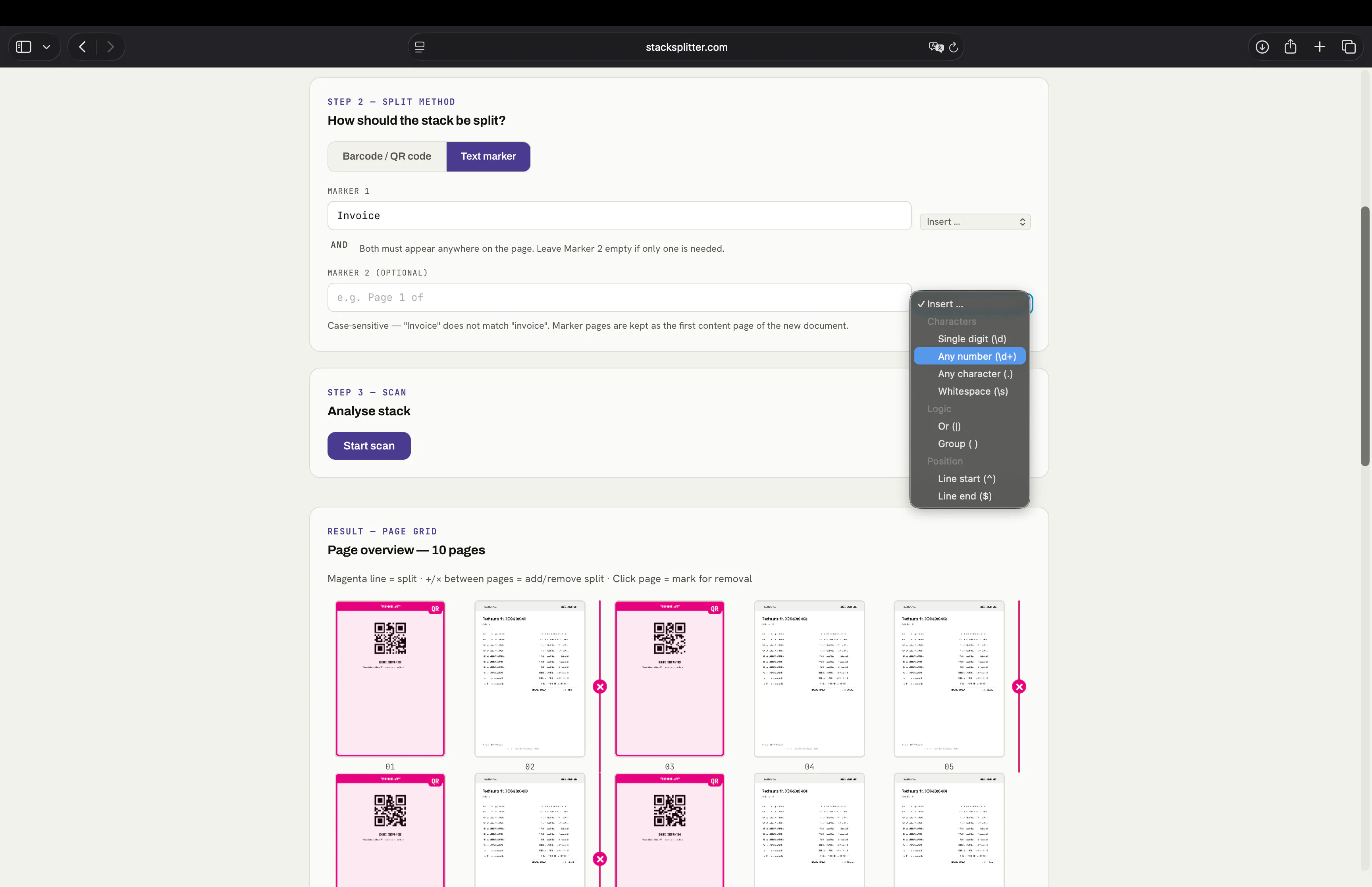The width and height of the screenshot is (1372, 887).
Task: Show Safari downloads
Action: (x=1262, y=47)
